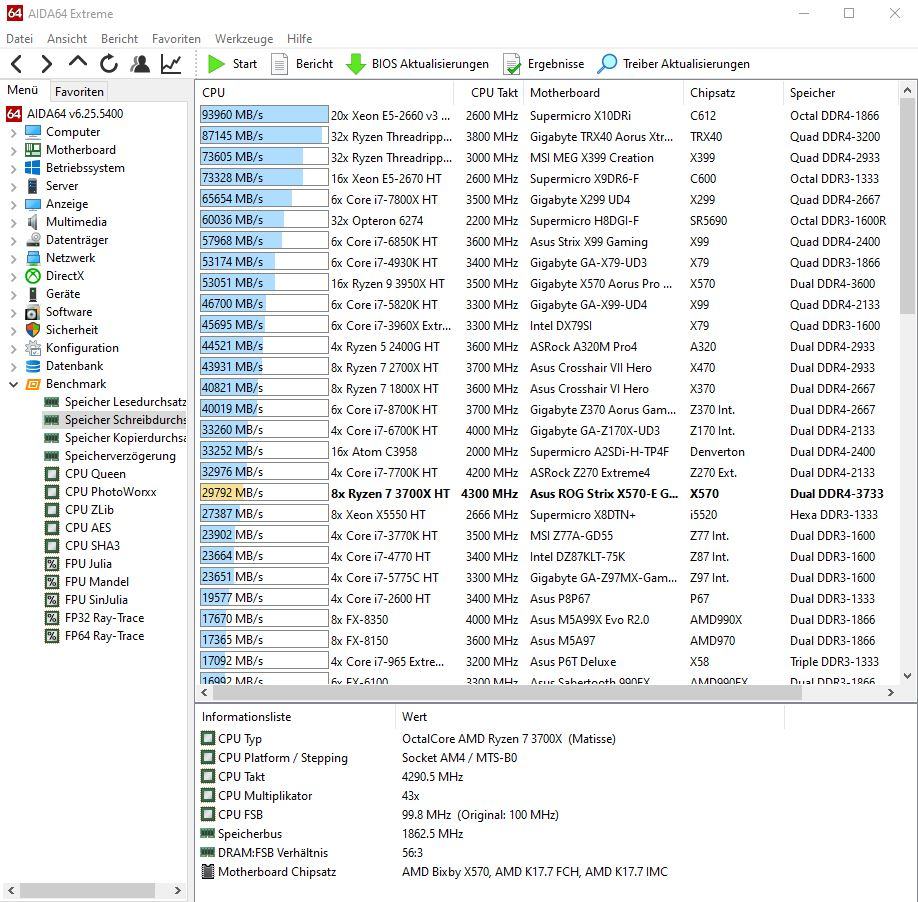
Task: Open the Werkzeuge menu
Action: pos(244,39)
